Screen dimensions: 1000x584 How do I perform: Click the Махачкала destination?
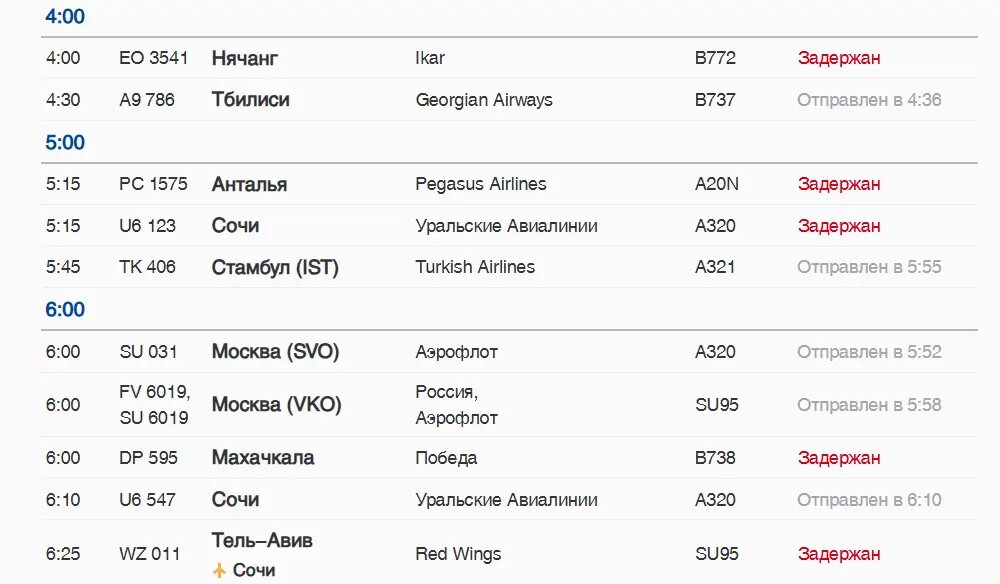pyautogui.click(x=263, y=458)
